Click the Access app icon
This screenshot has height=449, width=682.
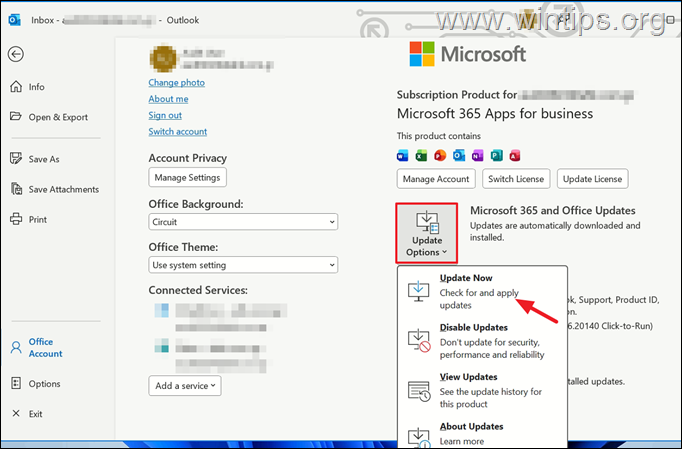[x=515, y=155]
